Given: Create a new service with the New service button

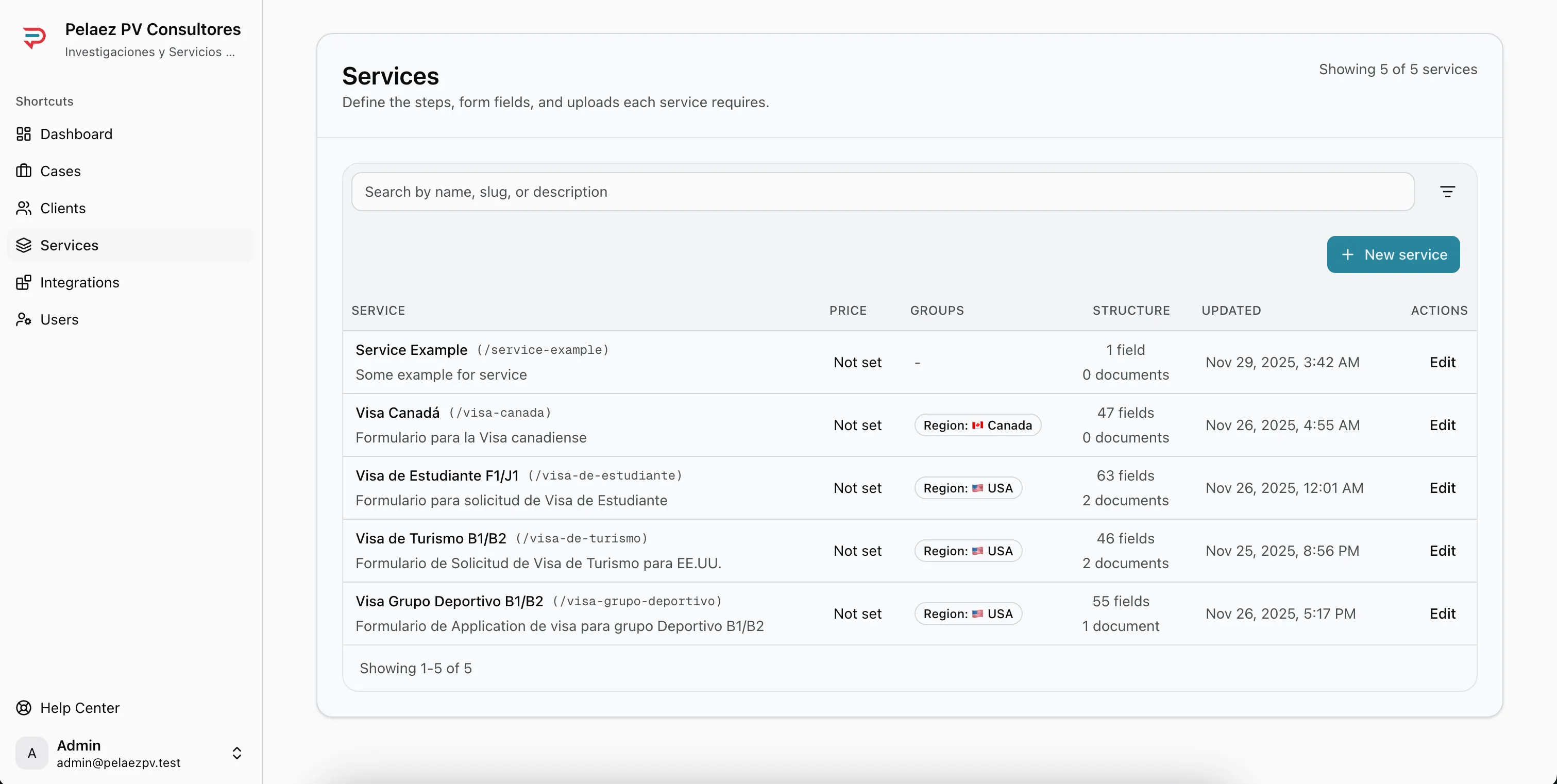Looking at the screenshot, I should [1393, 254].
